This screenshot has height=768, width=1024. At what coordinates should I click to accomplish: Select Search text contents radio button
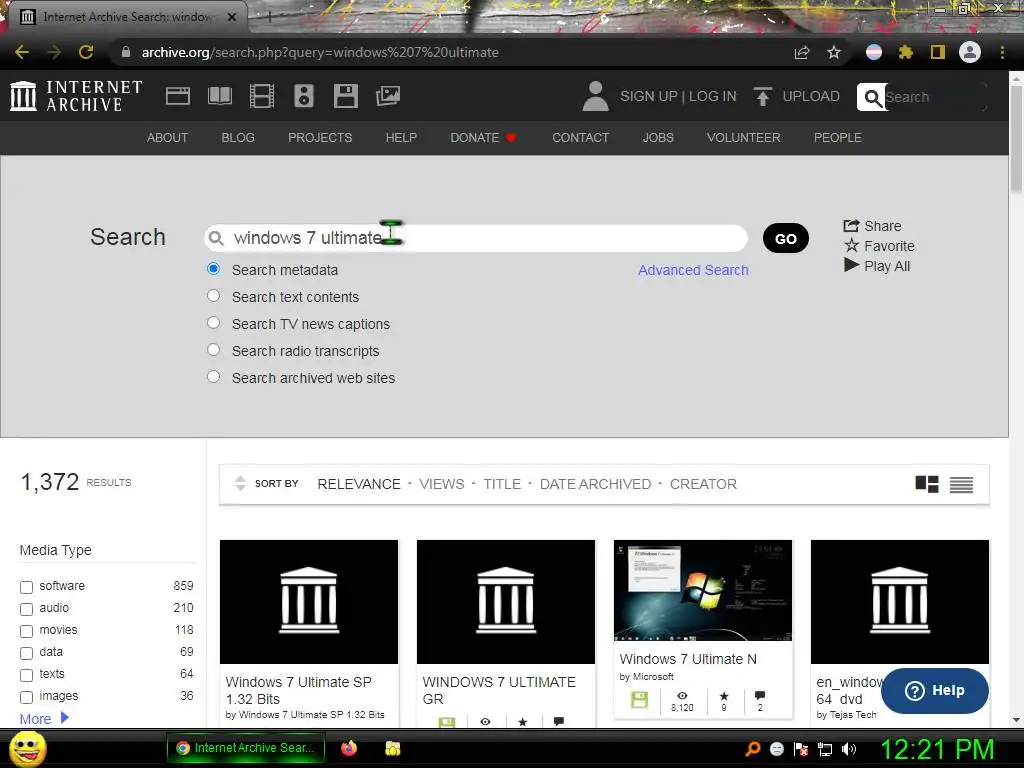click(x=213, y=296)
